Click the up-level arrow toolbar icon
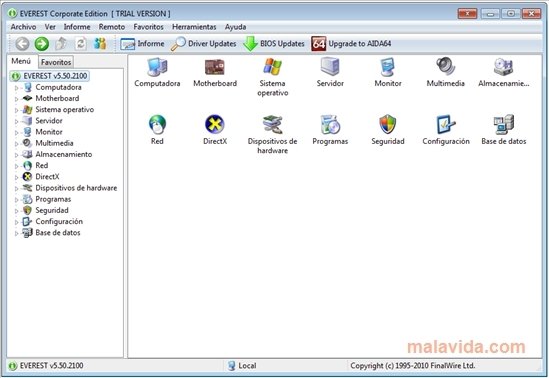The height and width of the screenshot is (378, 549). pos(61,44)
